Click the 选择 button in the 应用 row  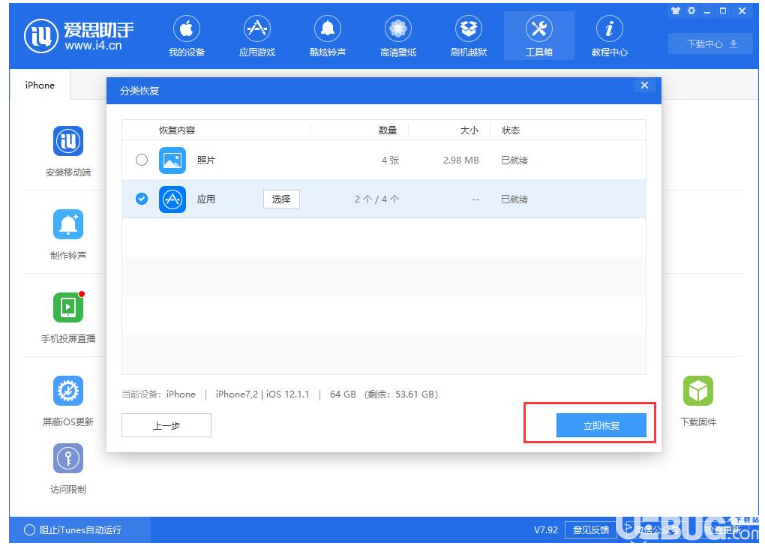[281, 199]
